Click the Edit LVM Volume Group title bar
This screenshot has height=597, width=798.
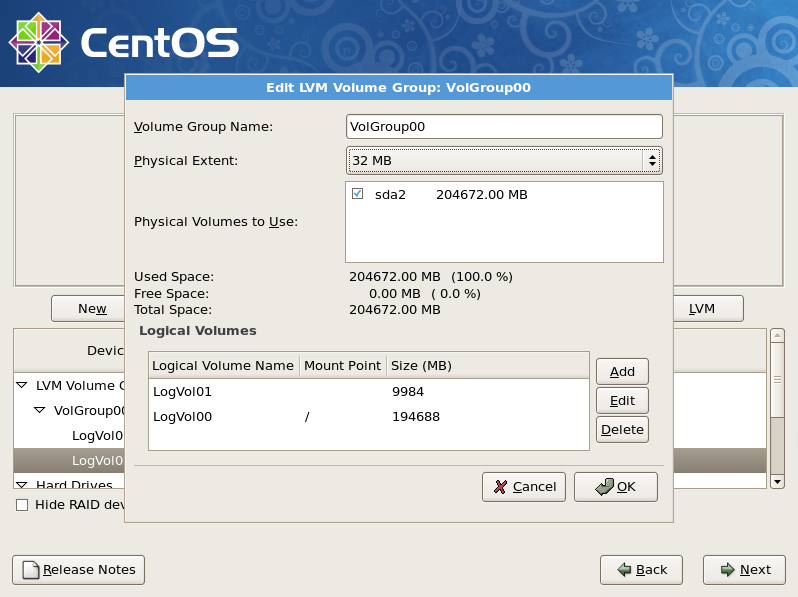click(399, 88)
